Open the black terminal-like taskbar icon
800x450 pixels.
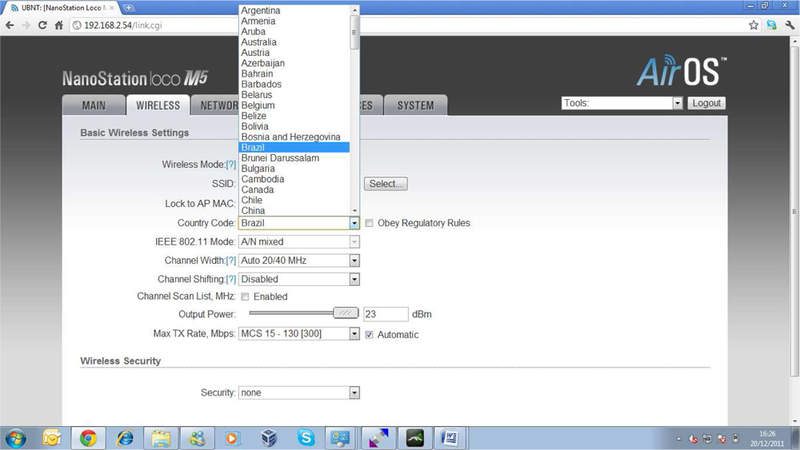click(x=415, y=438)
